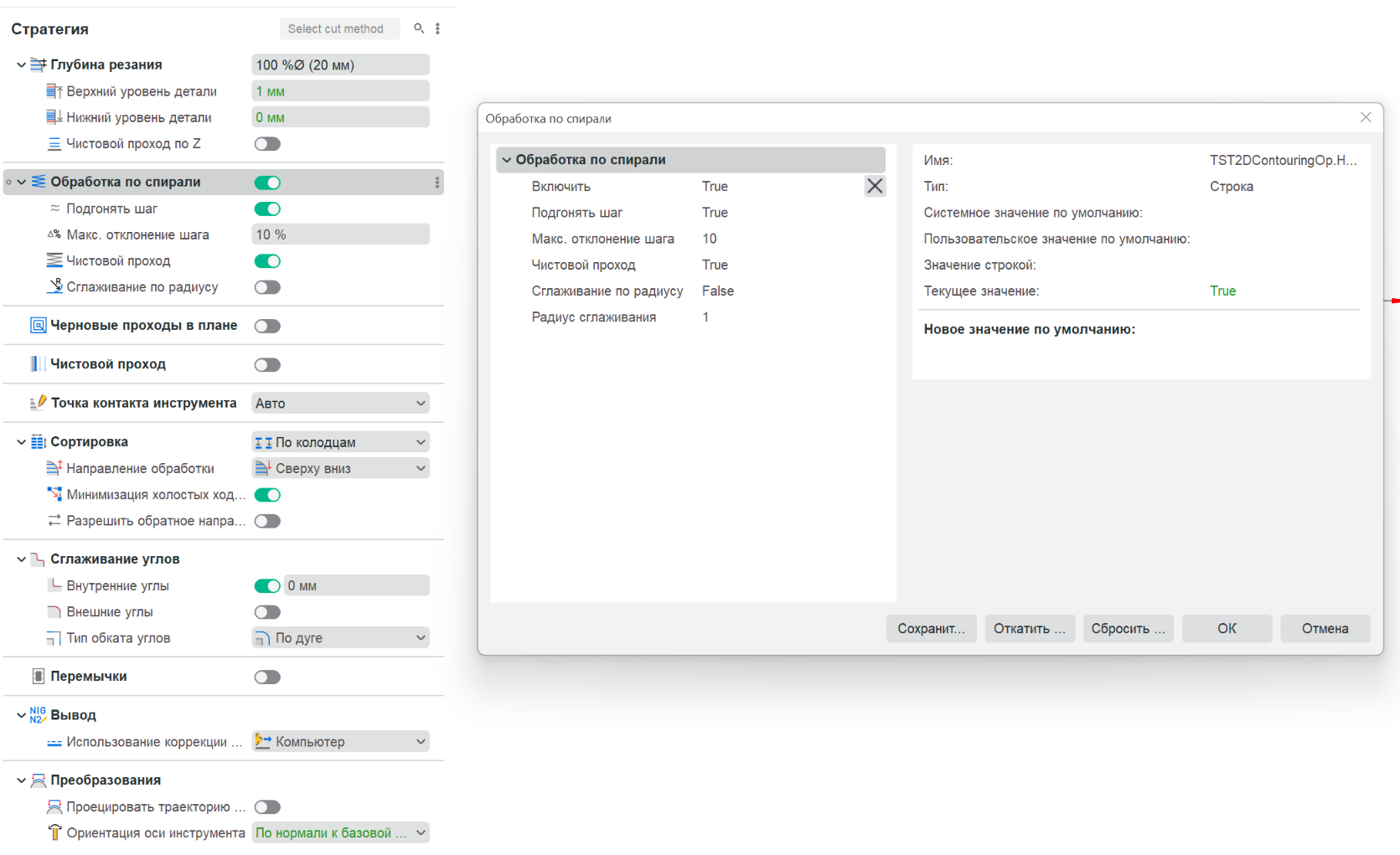This screenshot has height=855, width=1400.
Task: Click the search magnifier icon beside Select cut method
Action: click(419, 28)
